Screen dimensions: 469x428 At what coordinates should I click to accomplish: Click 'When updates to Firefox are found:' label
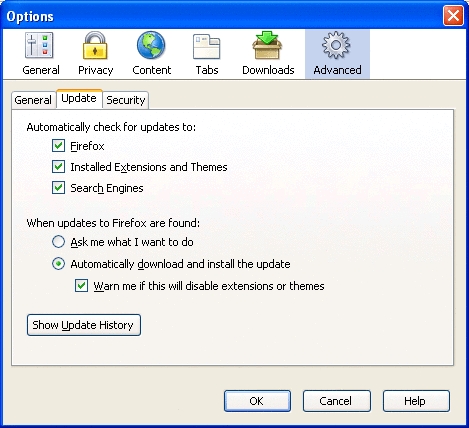tap(113, 223)
